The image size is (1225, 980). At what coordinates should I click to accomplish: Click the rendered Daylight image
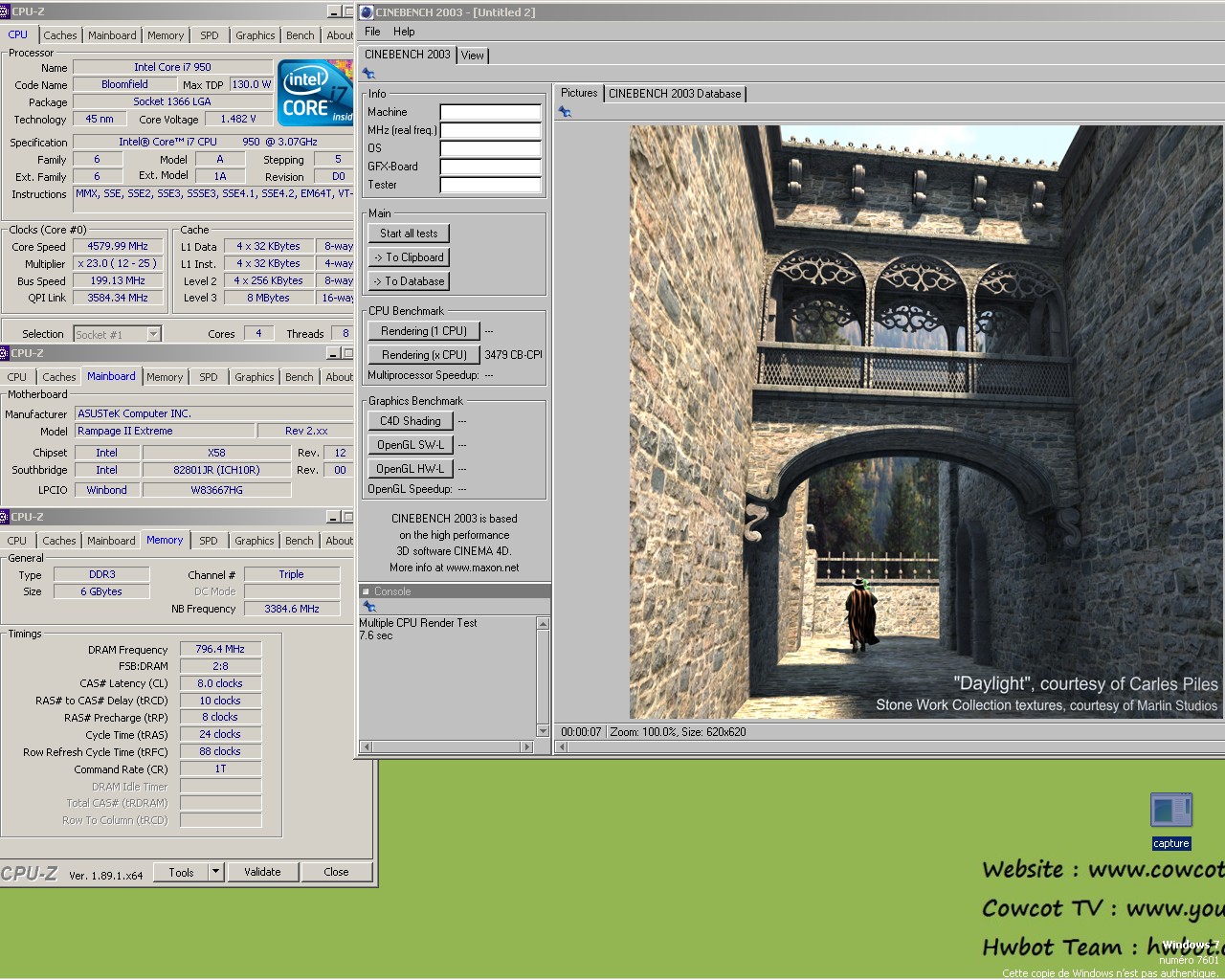pyautogui.click(x=926, y=422)
